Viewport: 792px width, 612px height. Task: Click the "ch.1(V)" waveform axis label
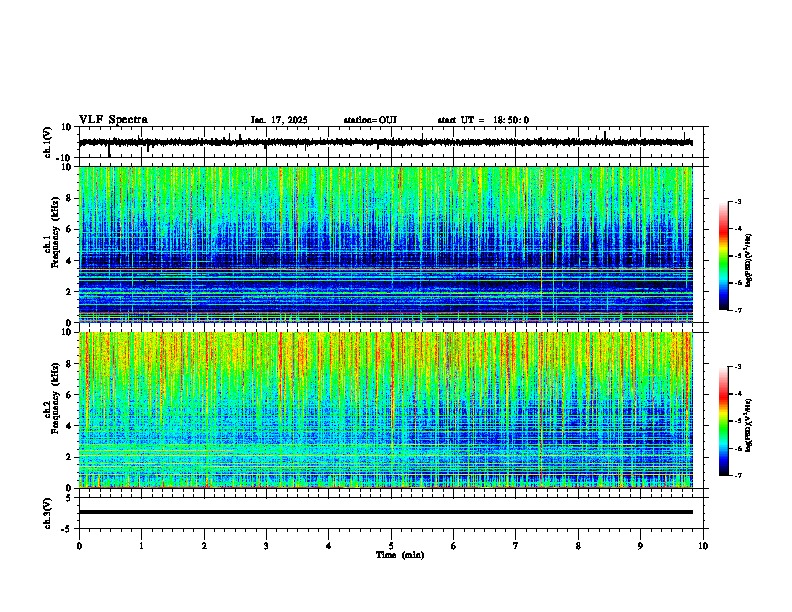point(48,142)
